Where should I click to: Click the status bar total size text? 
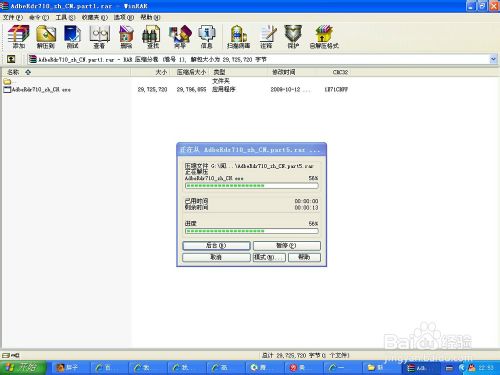pos(305,355)
